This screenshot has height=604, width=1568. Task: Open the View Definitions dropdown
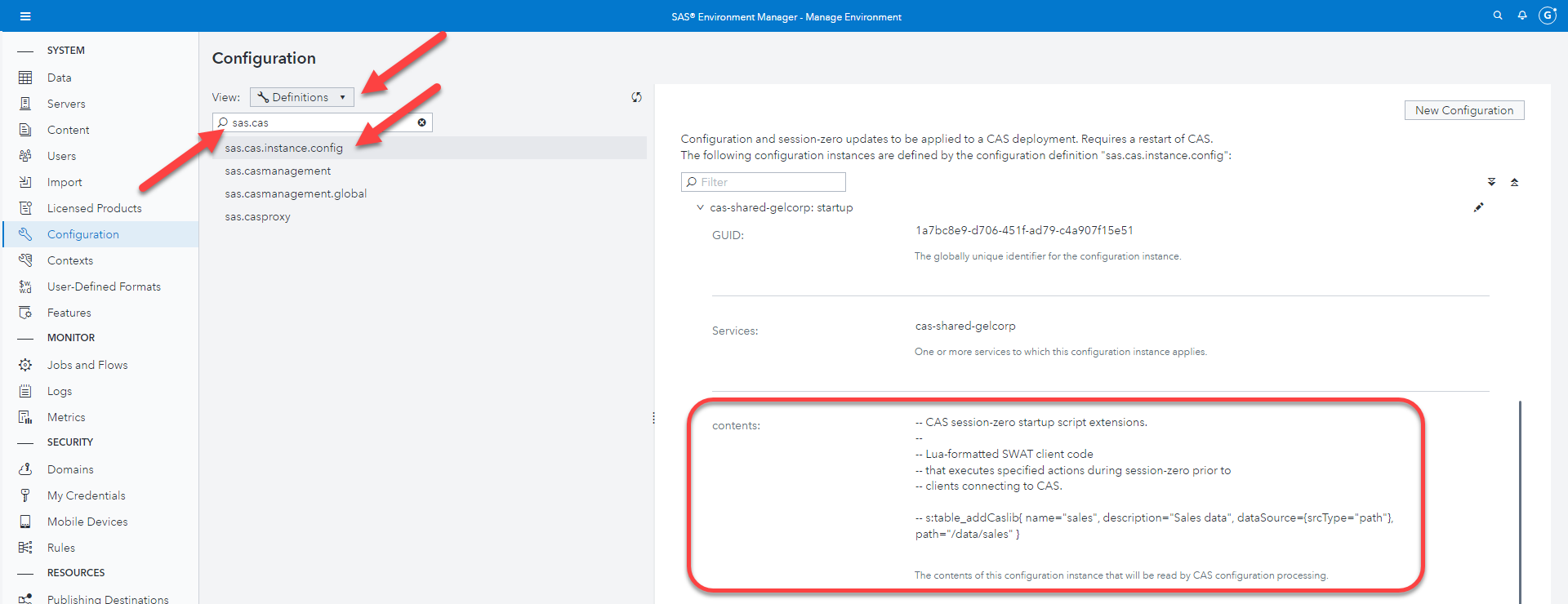point(301,97)
